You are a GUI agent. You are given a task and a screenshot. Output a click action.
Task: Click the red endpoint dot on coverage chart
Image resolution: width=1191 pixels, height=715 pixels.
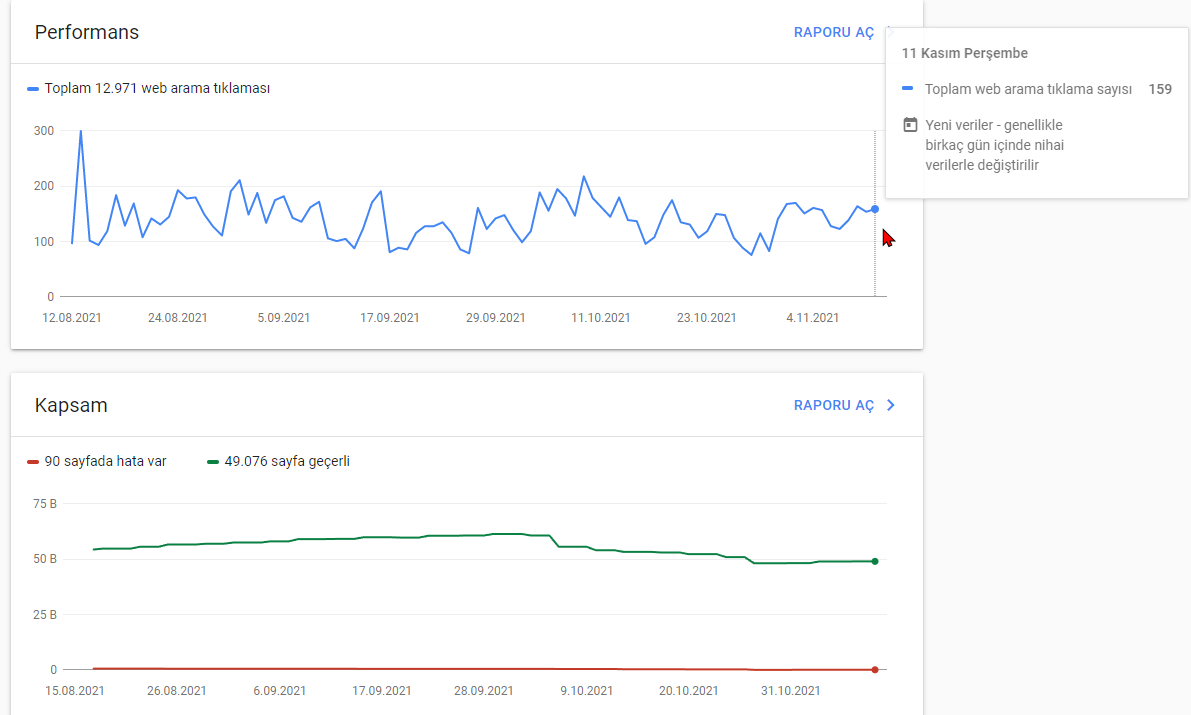click(x=875, y=669)
